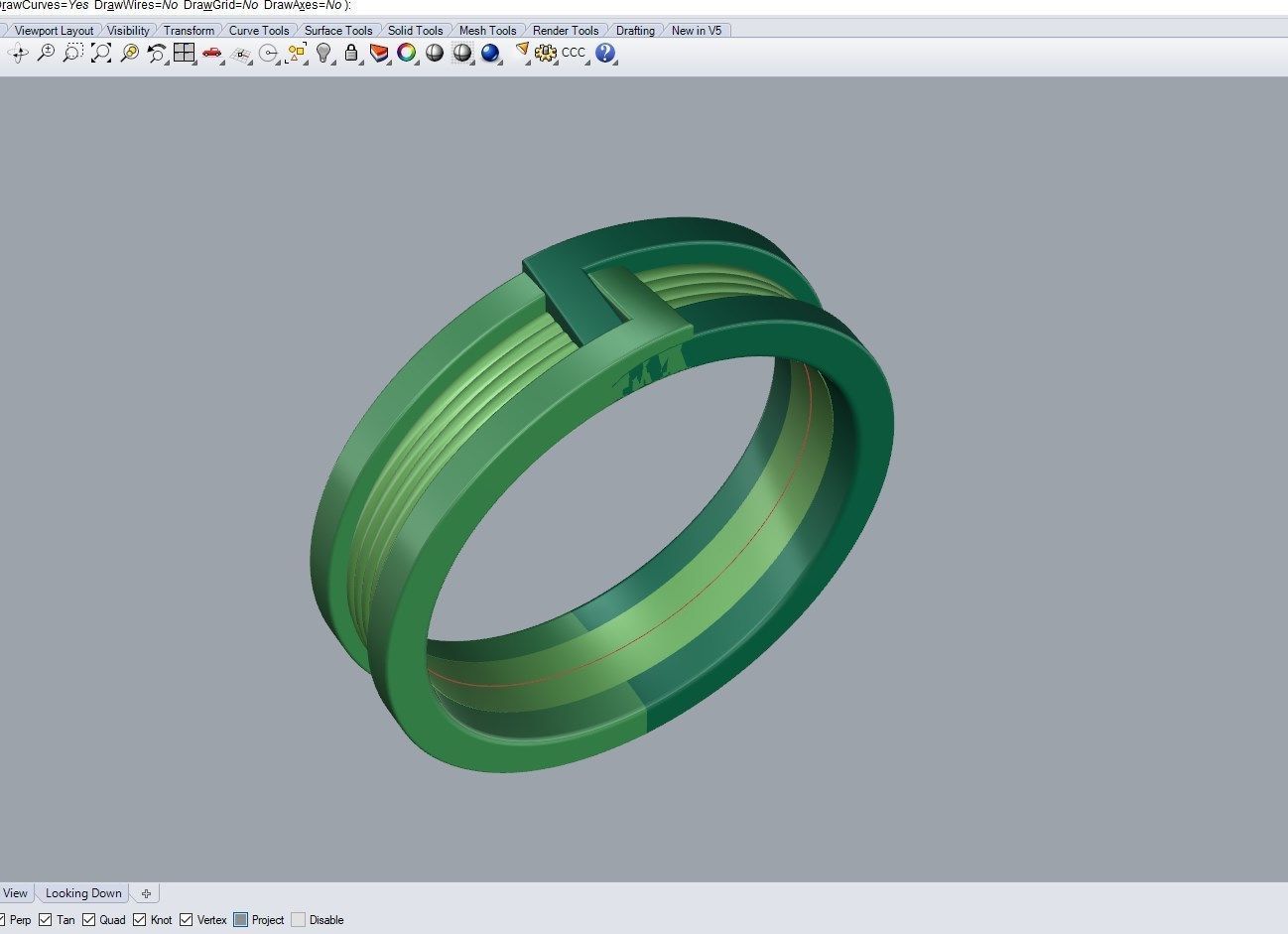Switch to the Looking Down viewport tab

click(83, 893)
